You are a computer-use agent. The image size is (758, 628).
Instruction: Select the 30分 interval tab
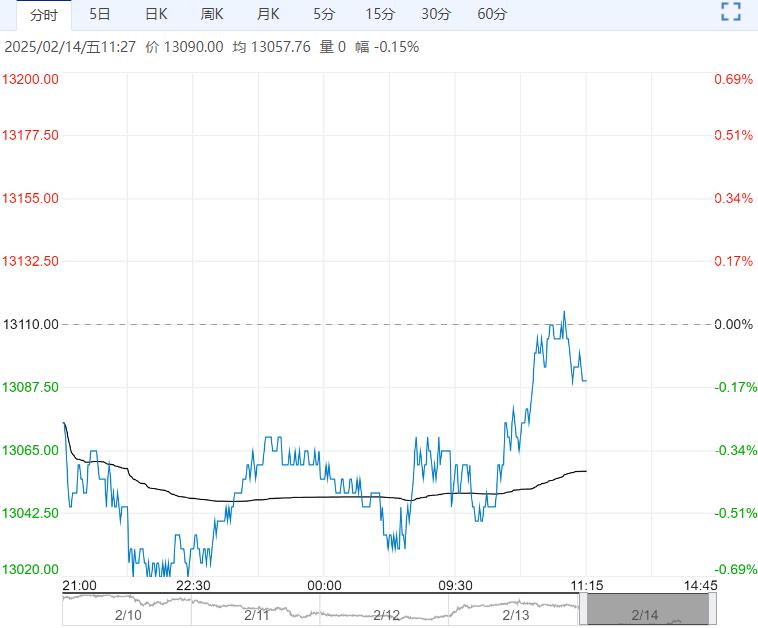point(436,14)
